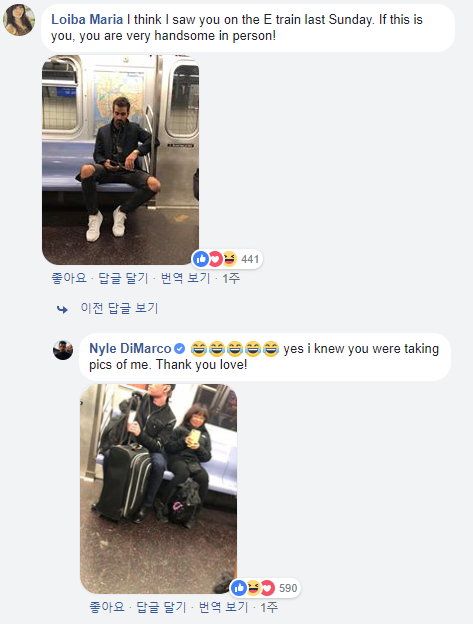The image size is (473, 624).
Task: Click the heart reaction icon on Loiba's comment
Action: tap(216, 259)
